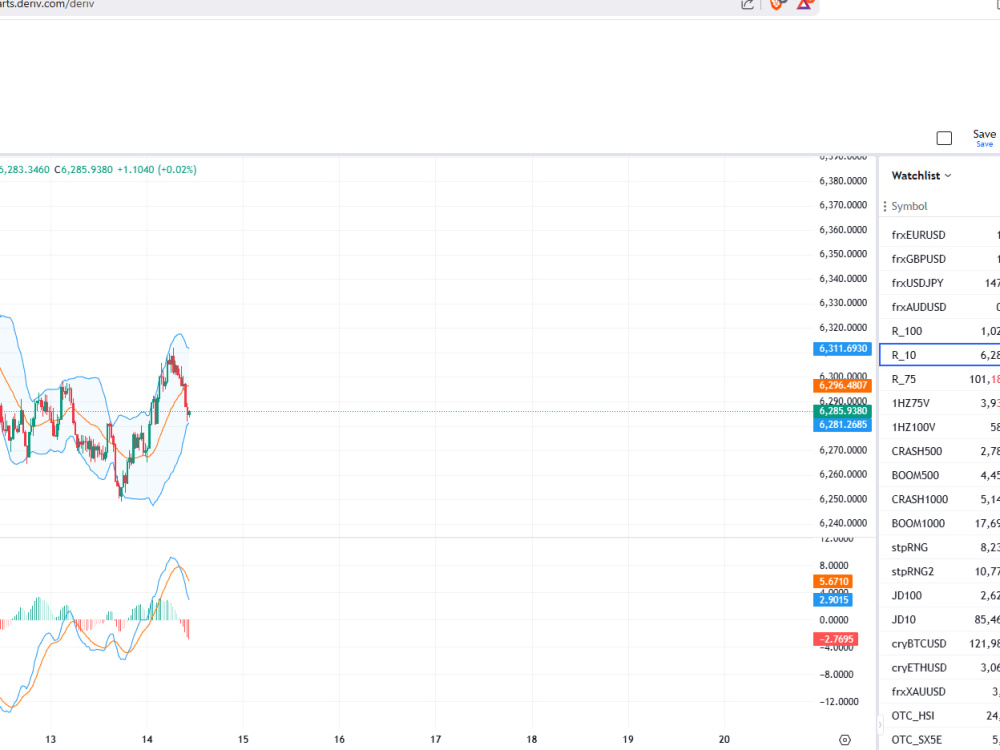Click the blue MACD value label 2.9015
Screen dimensions: 1000x750
point(834,599)
